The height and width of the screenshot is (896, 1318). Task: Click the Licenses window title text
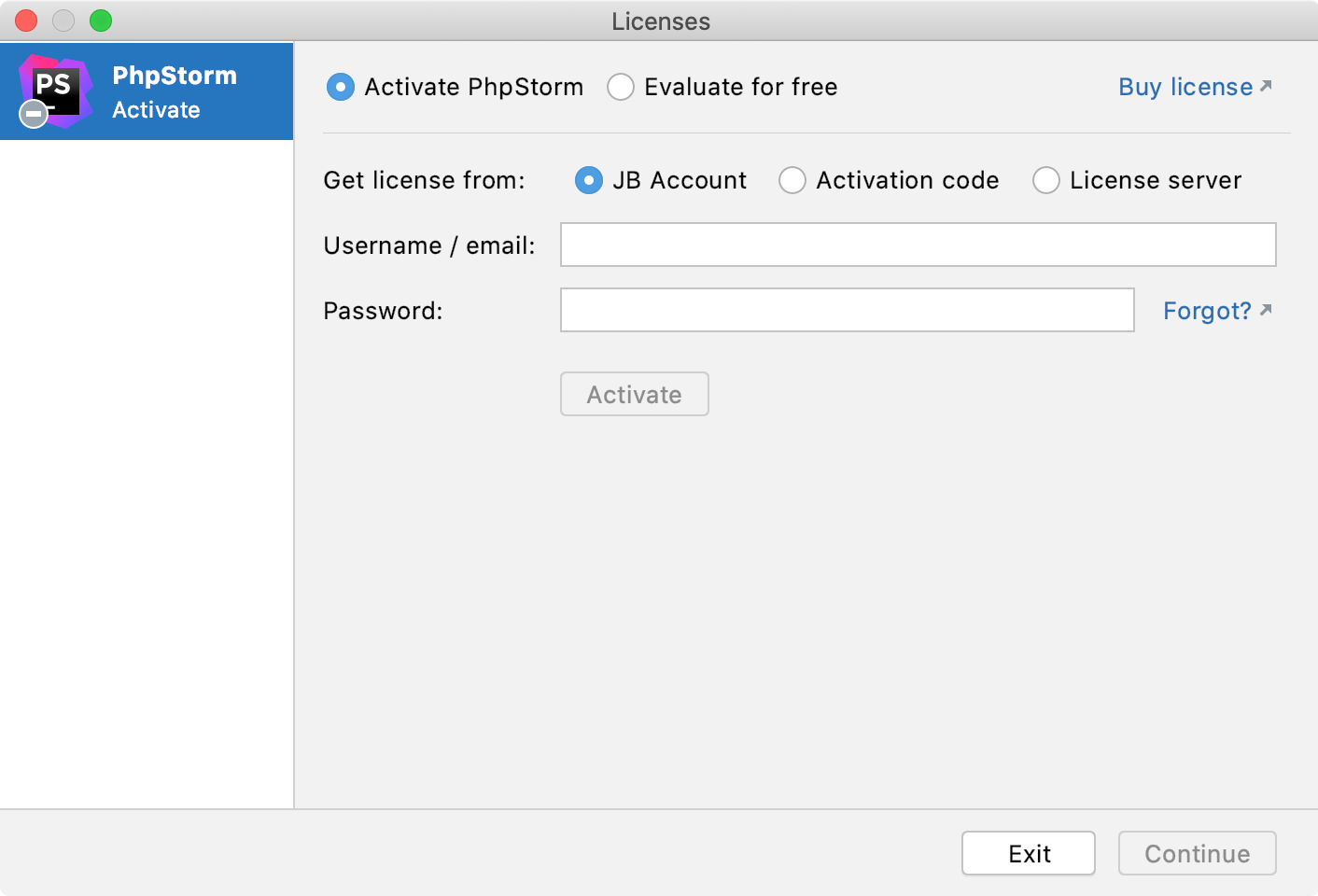click(661, 21)
